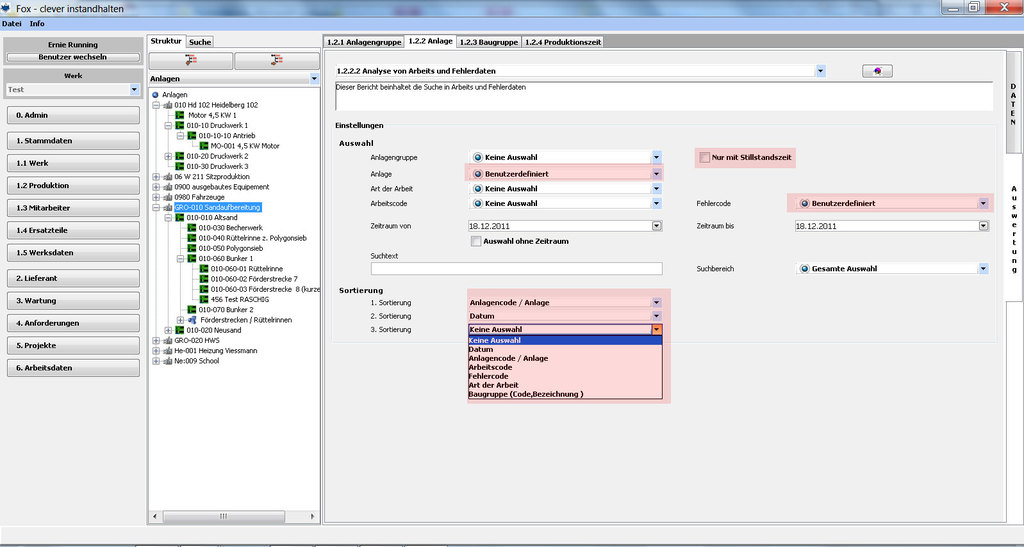Toggle Auswahl ohne Zeitraum checkbox
Viewport: 1024px width, 547px height.
pyautogui.click(x=476, y=241)
